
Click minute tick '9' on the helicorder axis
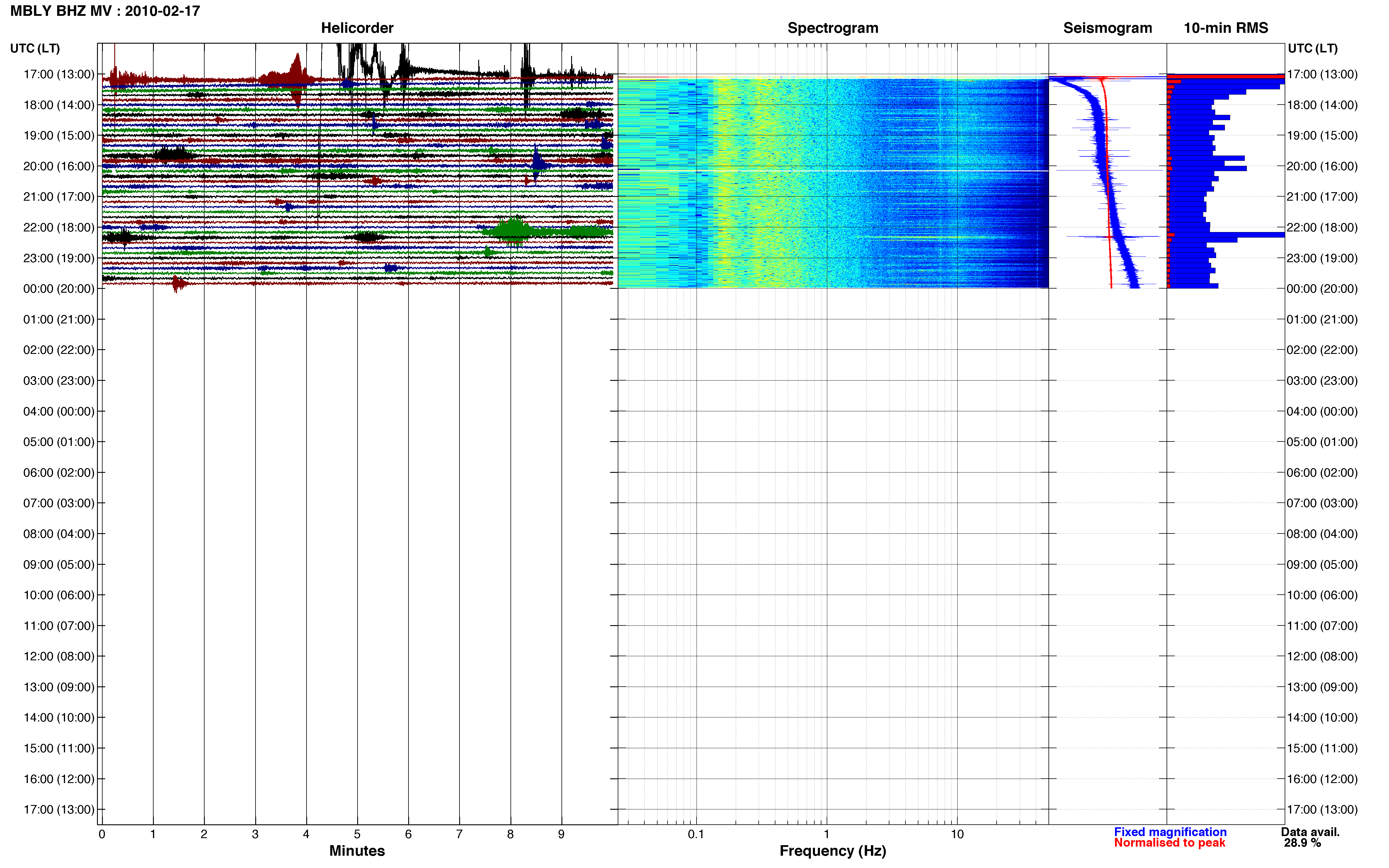(x=561, y=834)
